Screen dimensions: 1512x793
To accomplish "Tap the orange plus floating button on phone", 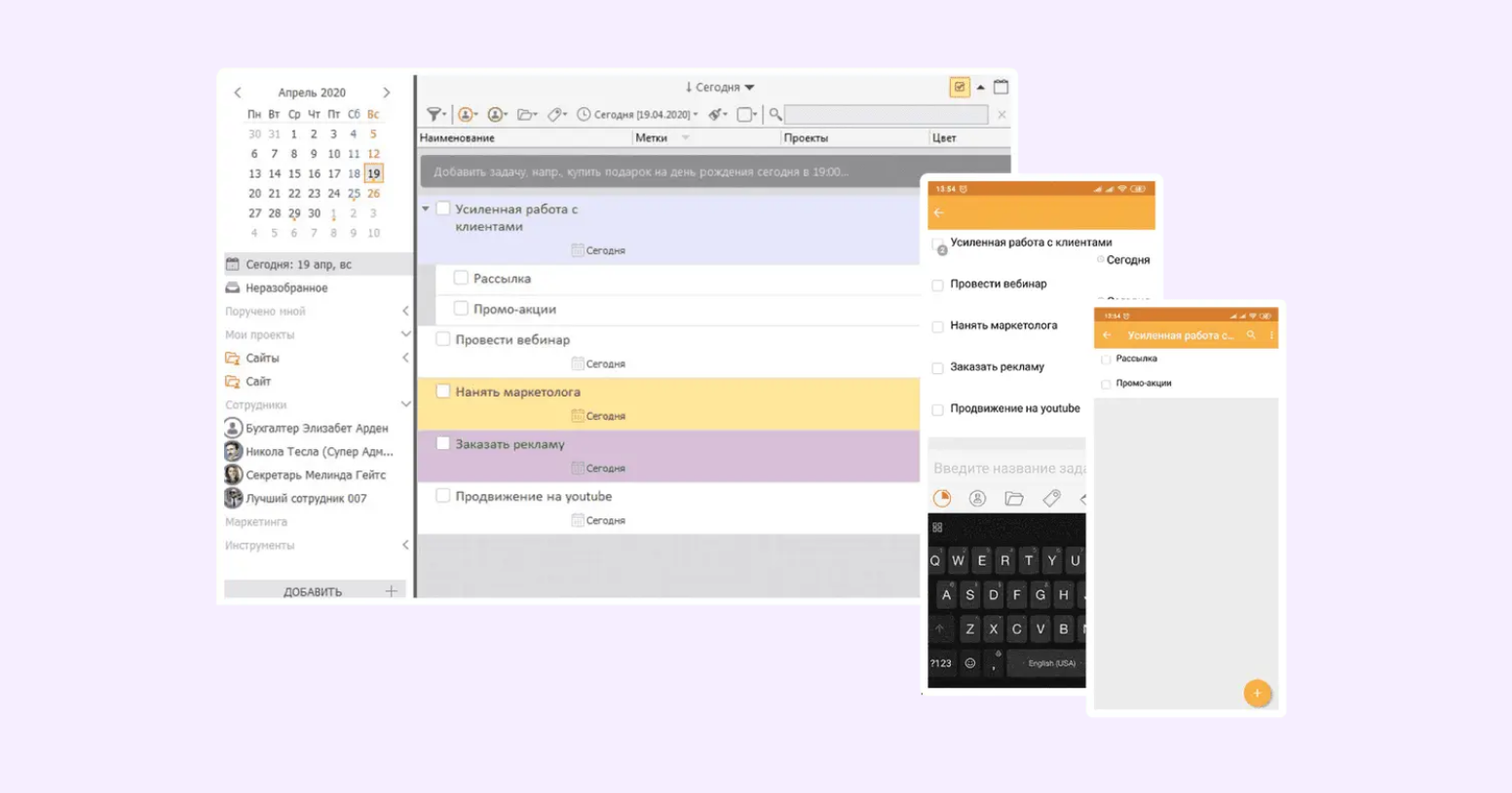I will click(1257, 694).
